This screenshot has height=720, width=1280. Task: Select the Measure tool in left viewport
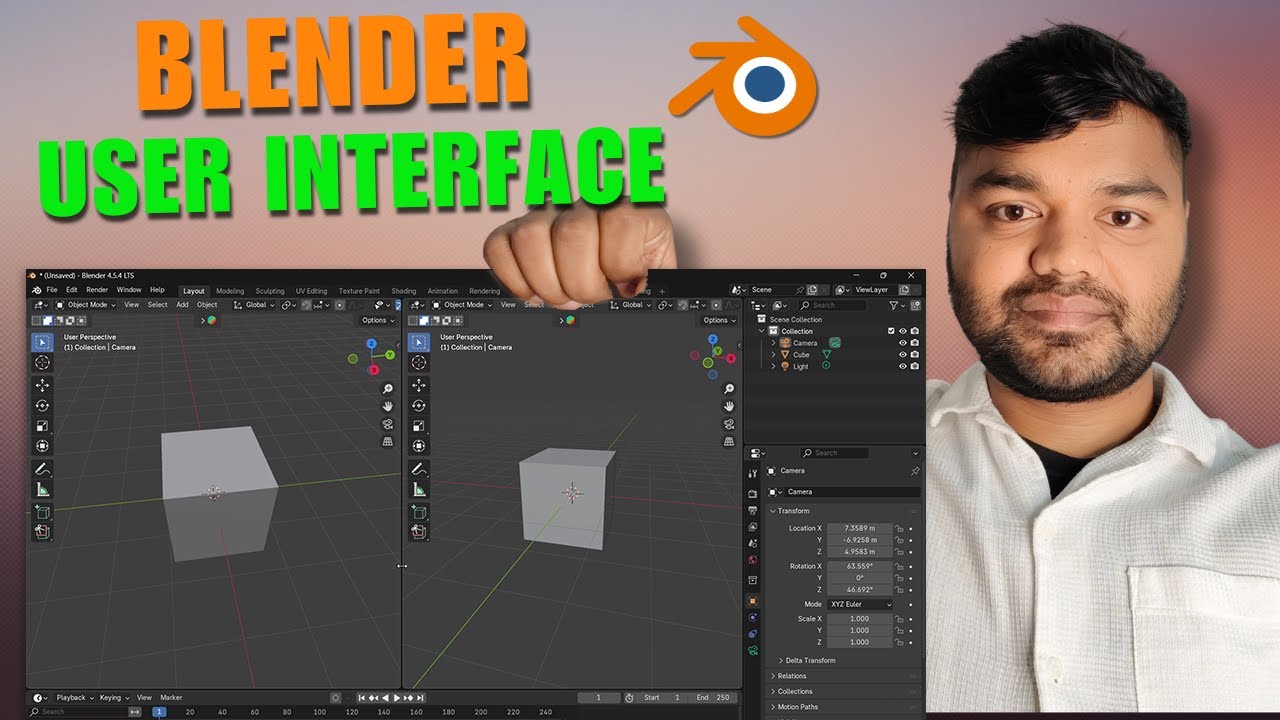(x=42, y=489)
